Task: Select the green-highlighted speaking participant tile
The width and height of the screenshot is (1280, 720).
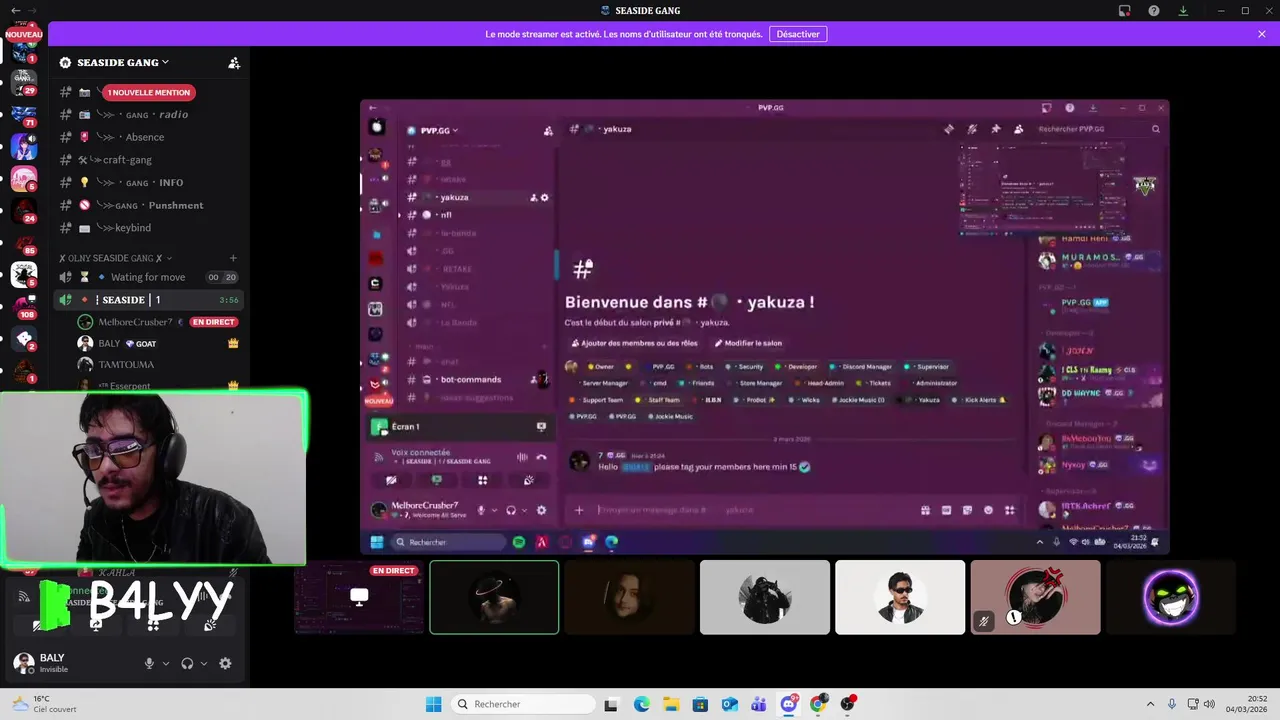Action: pos(494,597)
